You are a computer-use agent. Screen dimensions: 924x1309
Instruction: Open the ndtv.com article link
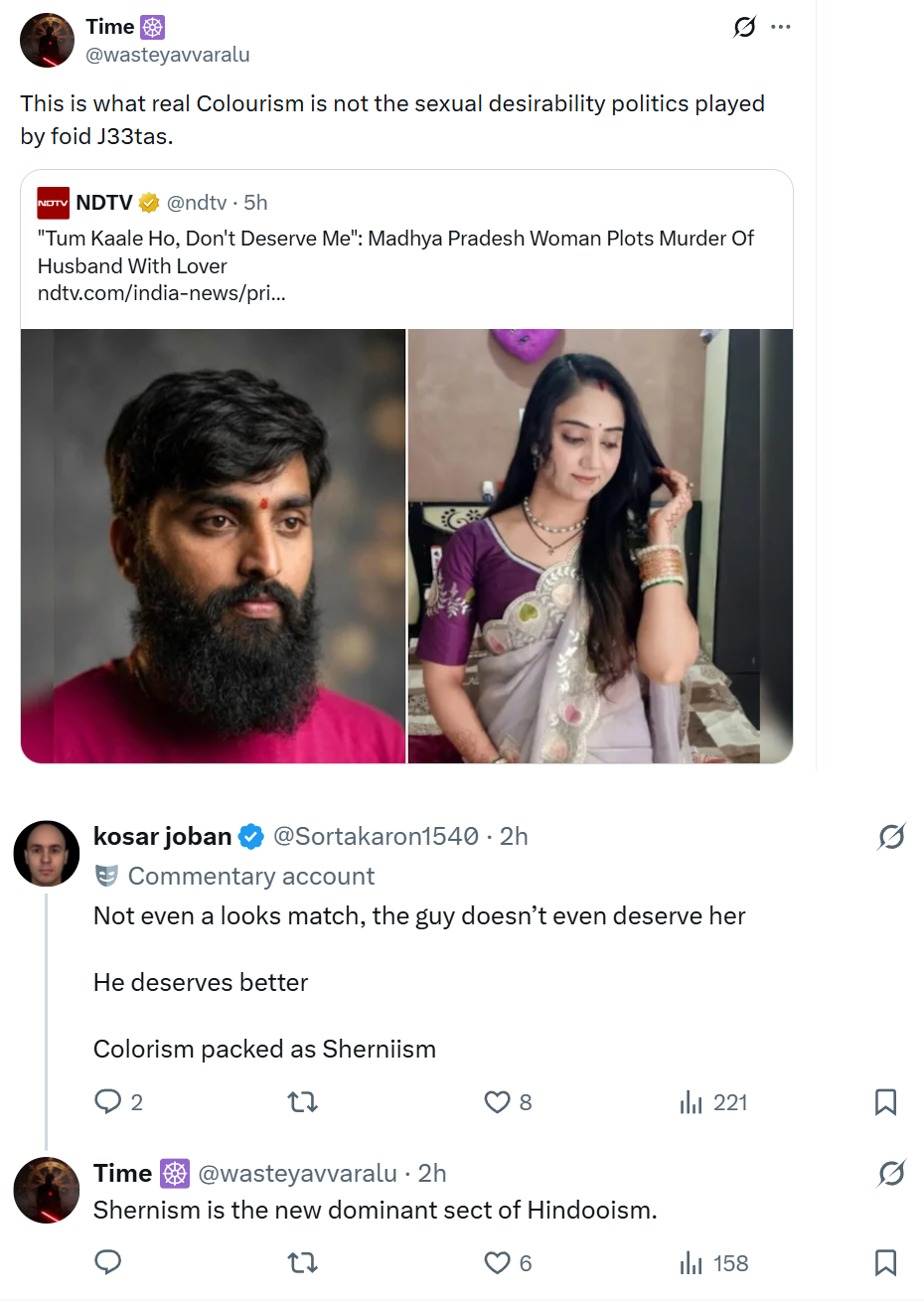click(161, 293)
